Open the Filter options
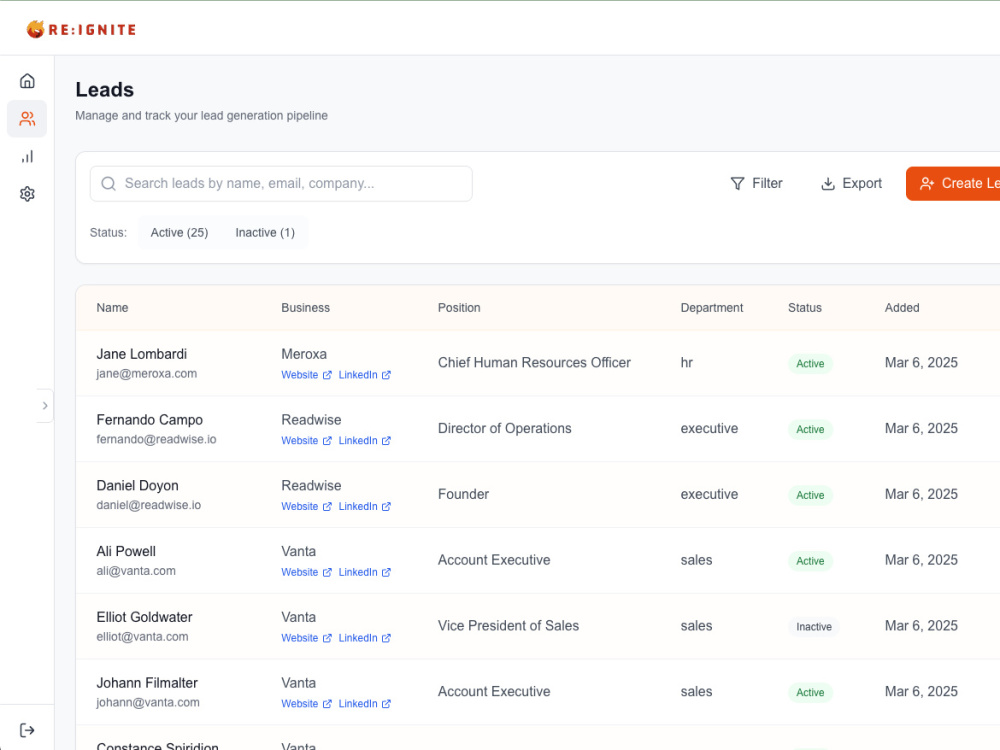This screenshot has width=1000, height=750. (756, 184)
